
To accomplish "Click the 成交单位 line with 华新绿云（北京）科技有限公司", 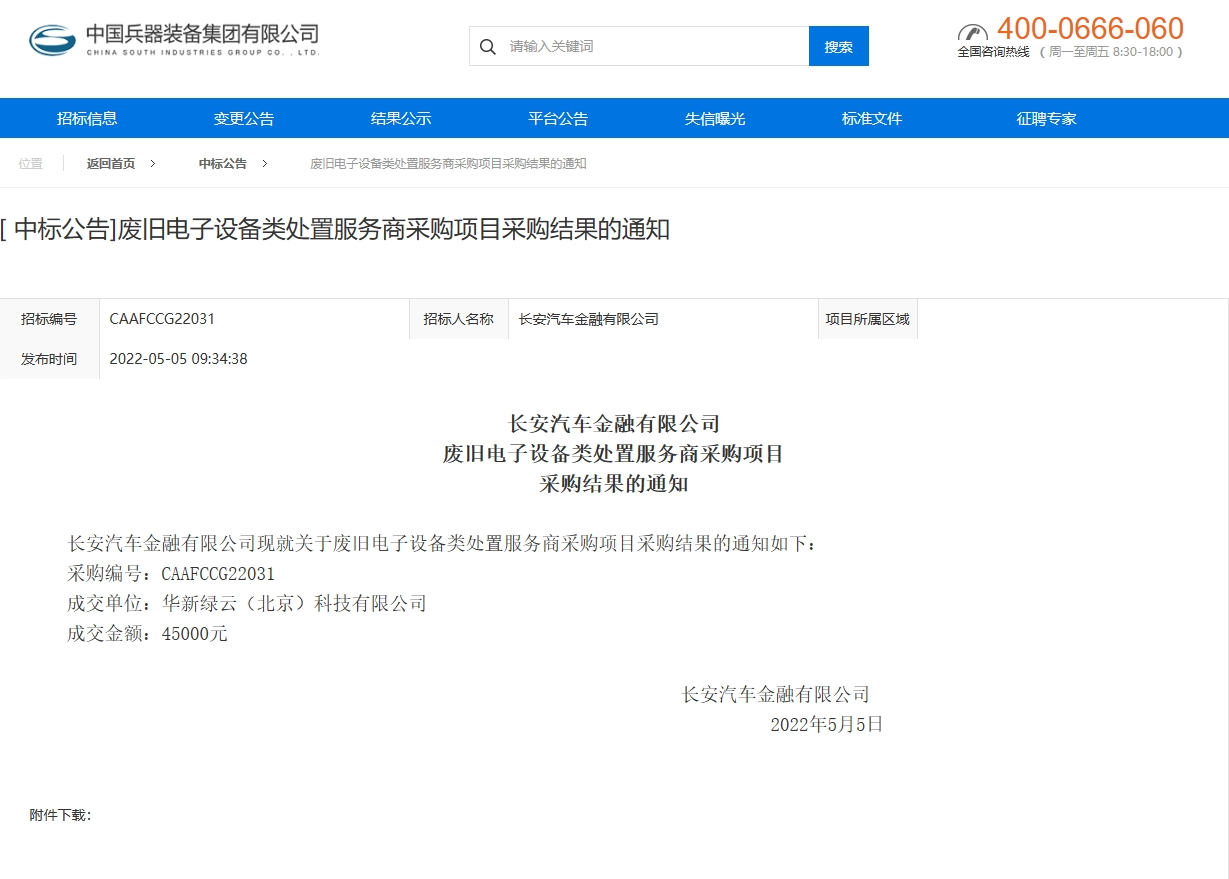I will pyautogui.click(x=247, y=603).
